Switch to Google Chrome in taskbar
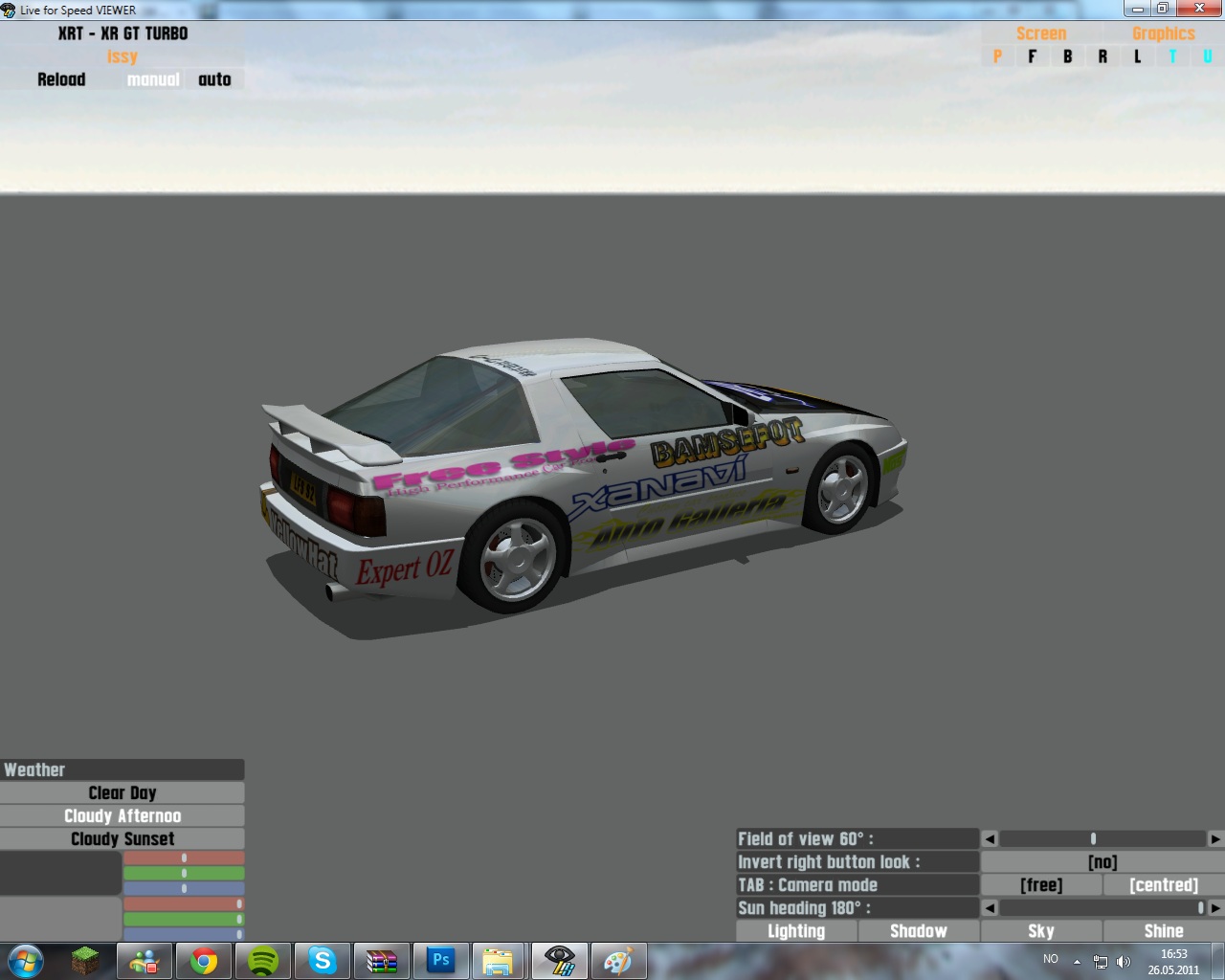Screen dimensions: 1225x980 [x=204, y=961]
